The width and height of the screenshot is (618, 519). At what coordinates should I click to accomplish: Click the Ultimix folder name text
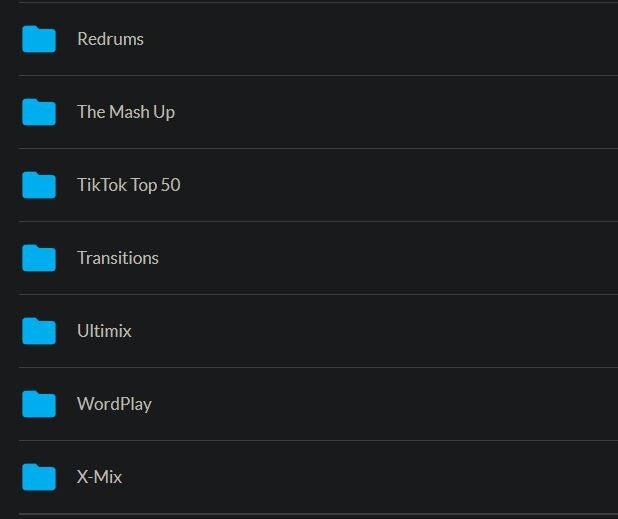(x=104, y=331)
